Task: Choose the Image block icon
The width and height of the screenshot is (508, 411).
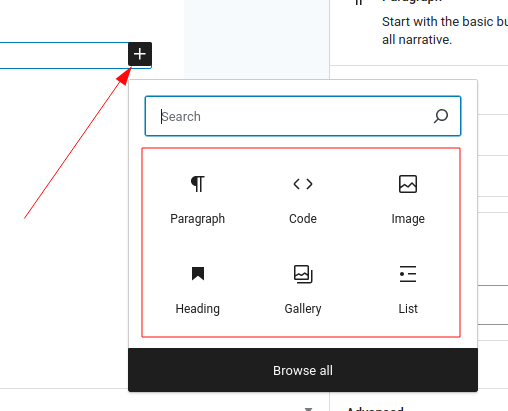Action: point(408,184)
